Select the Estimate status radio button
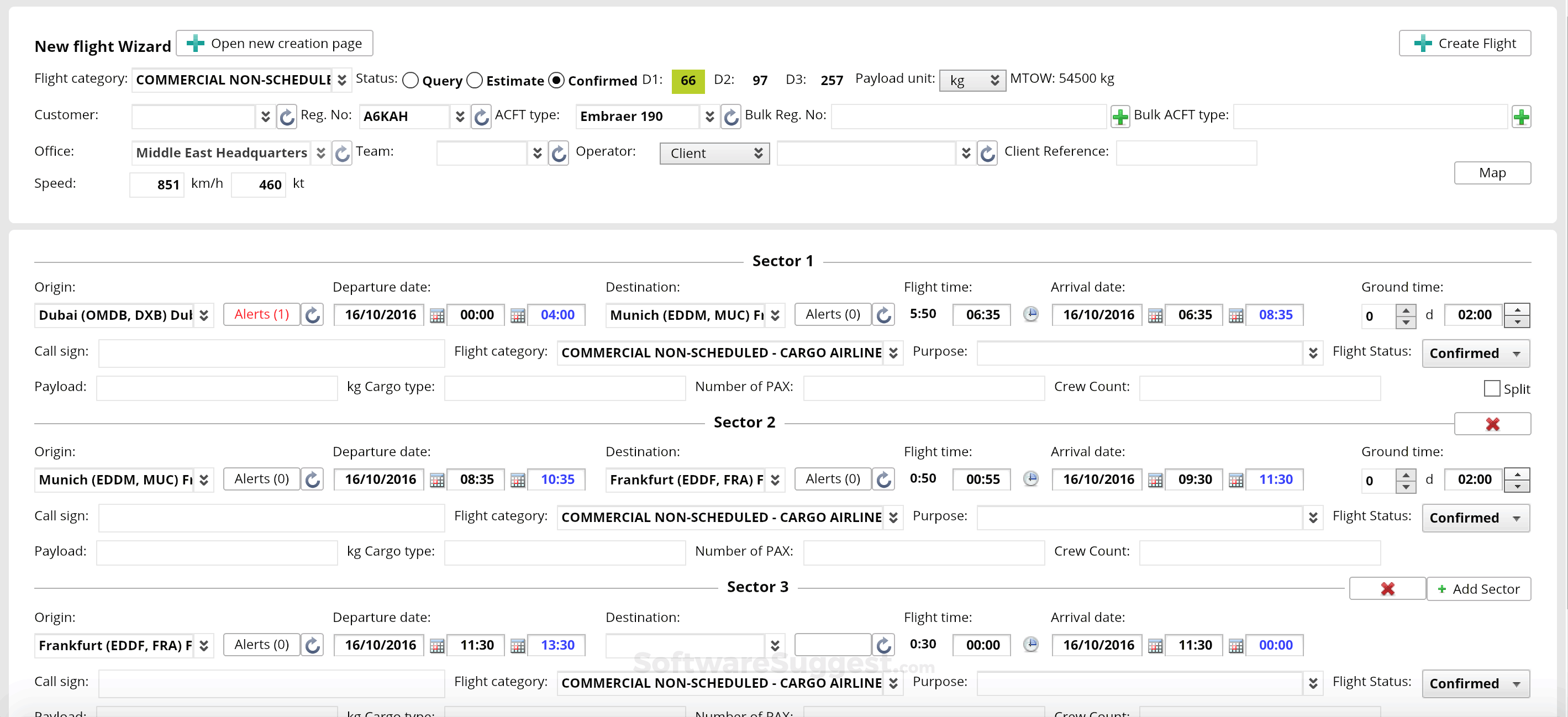The height and width of the screenshot is (717, 1568). (x=475, y=80)
